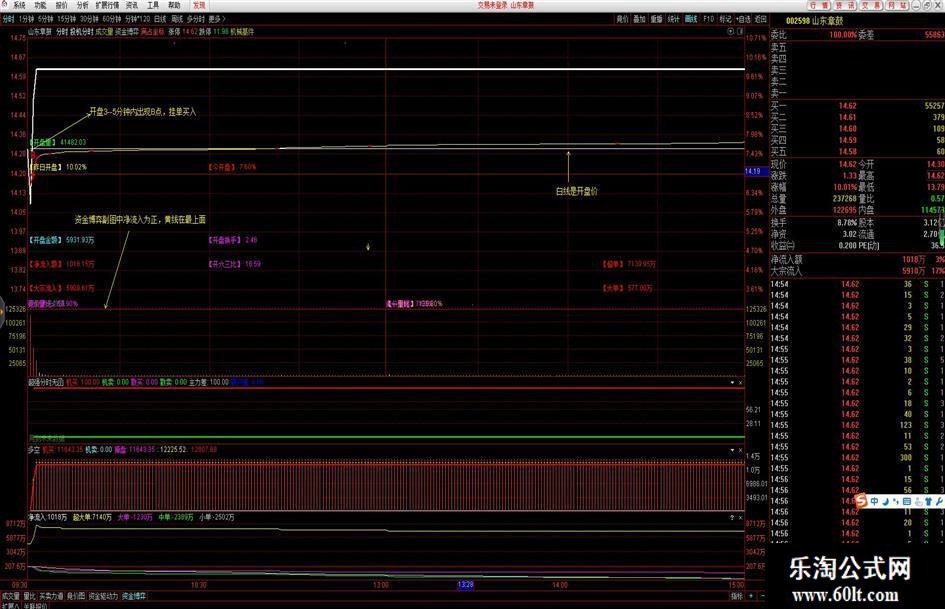Viewport: 945px width, 609px height.
Task: Switch to the 分时 period tab
Action: pos(8,19)
